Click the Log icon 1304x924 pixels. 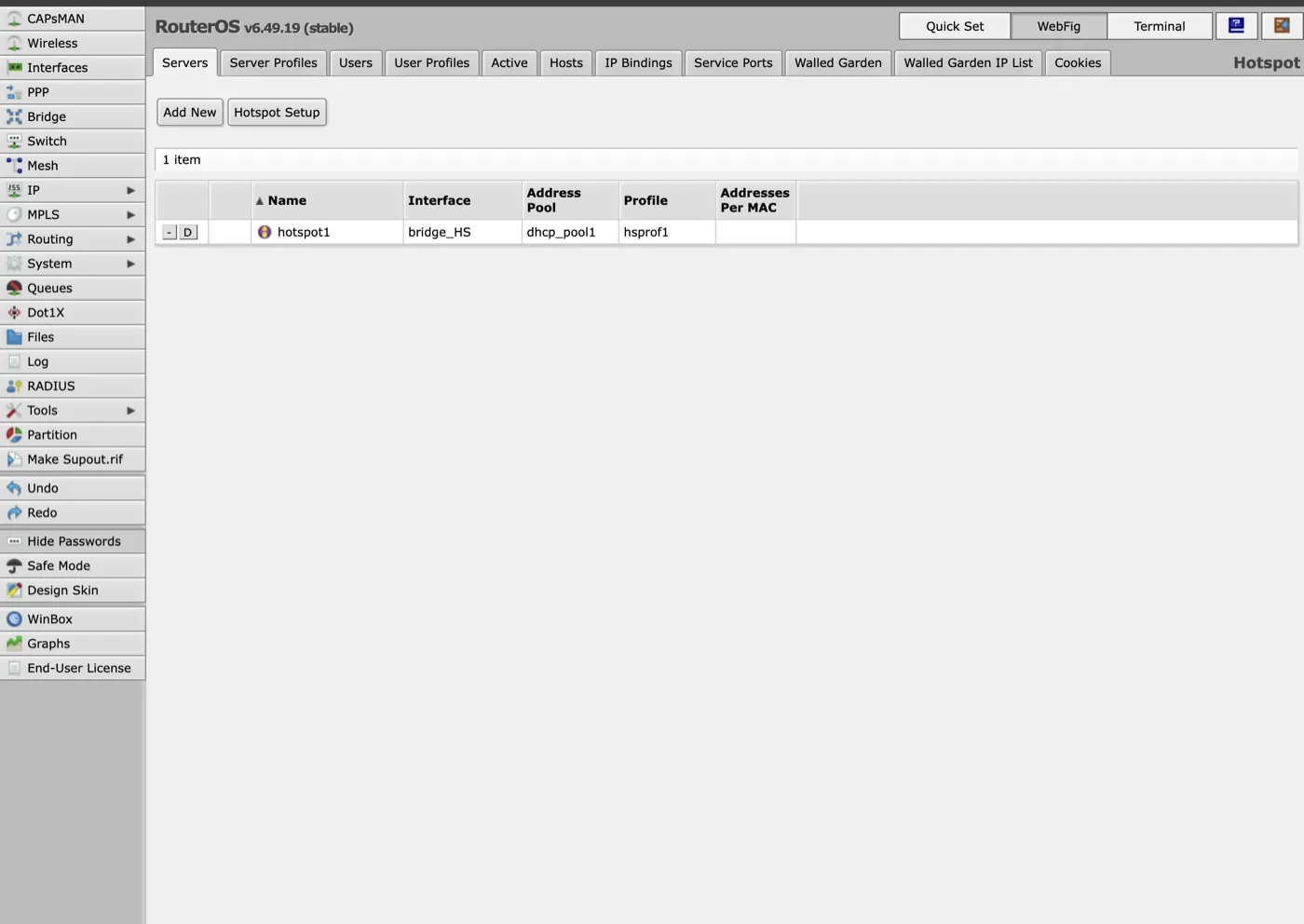click(x=14, y=361)
